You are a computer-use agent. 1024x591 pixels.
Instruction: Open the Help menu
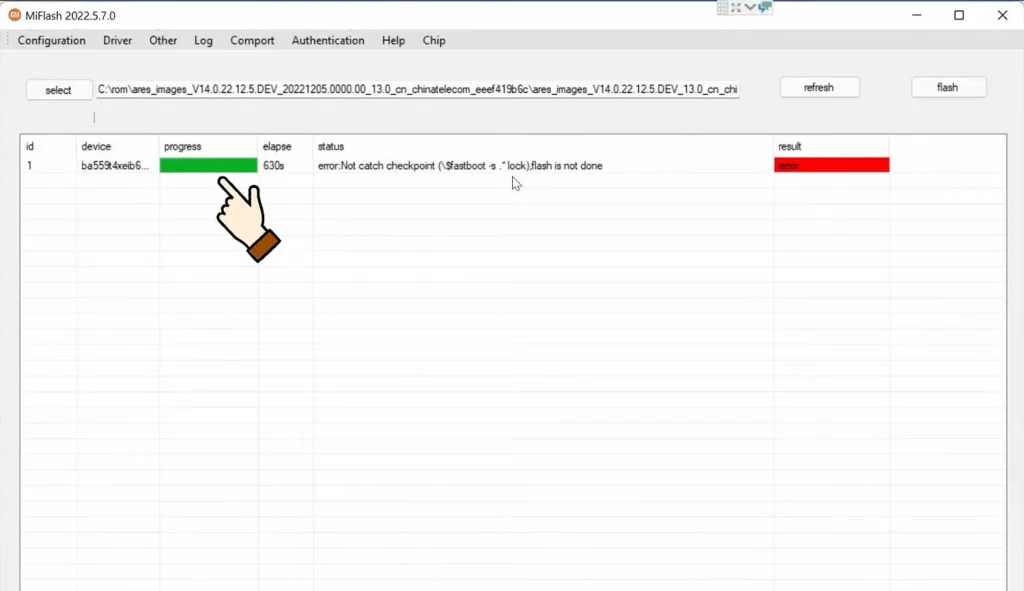tap(393, 41)
